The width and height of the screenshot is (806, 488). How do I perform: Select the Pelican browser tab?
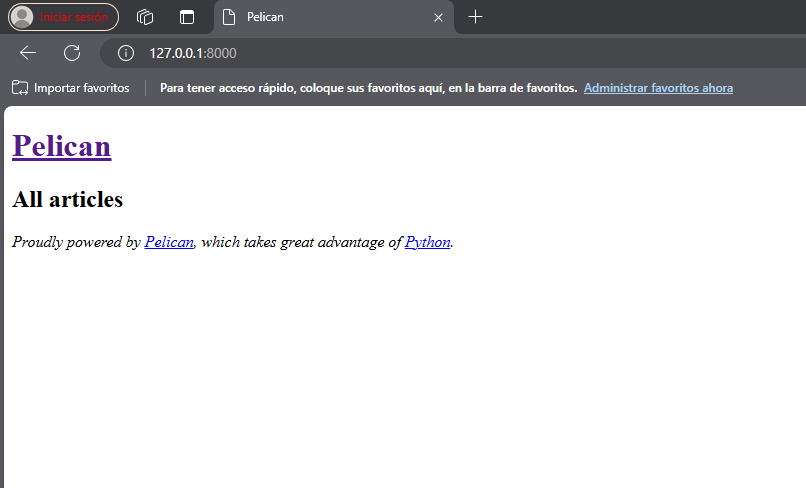(x=333, y=17)
